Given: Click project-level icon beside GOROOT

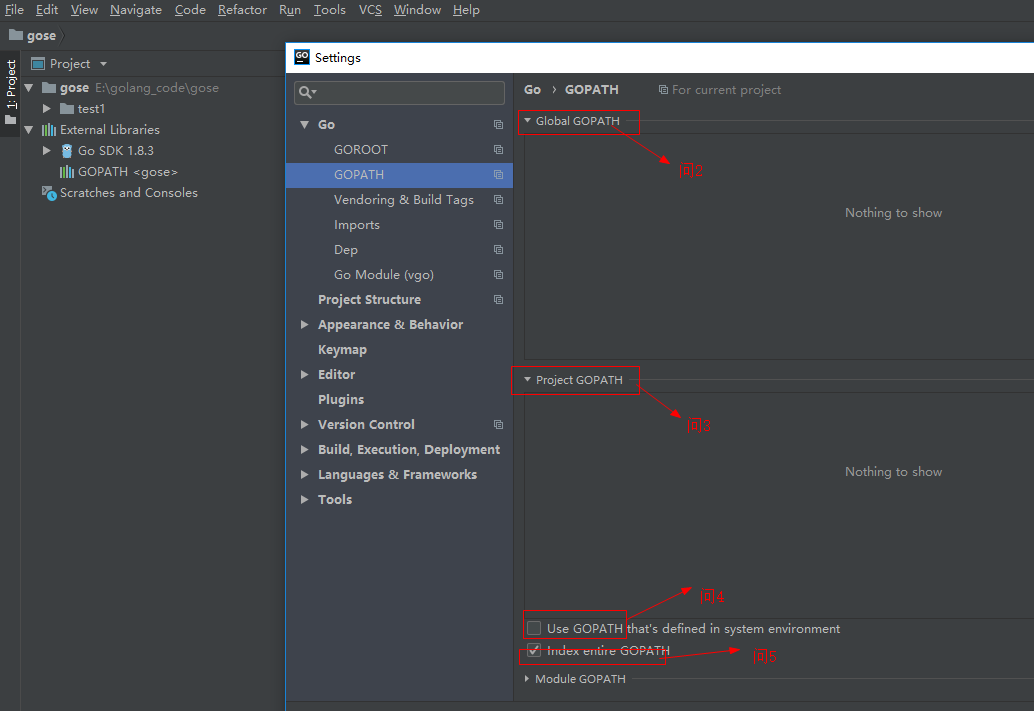Looking at the screenshot, I should (x=499, y=150).
